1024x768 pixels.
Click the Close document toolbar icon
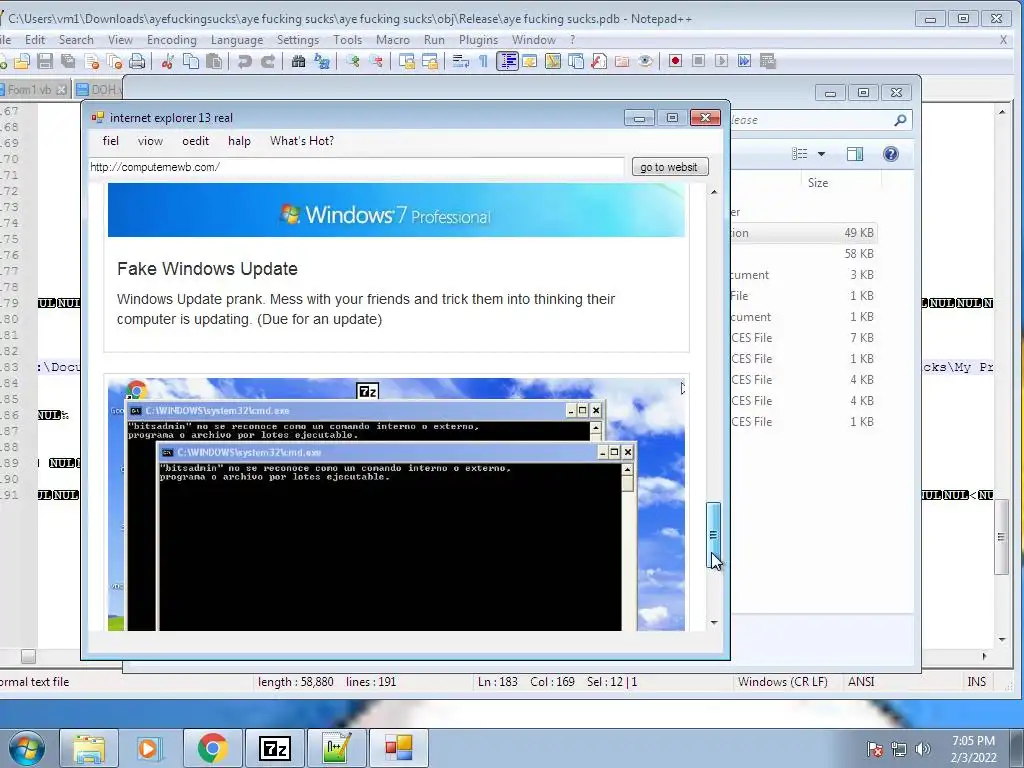tap(91, 61)
